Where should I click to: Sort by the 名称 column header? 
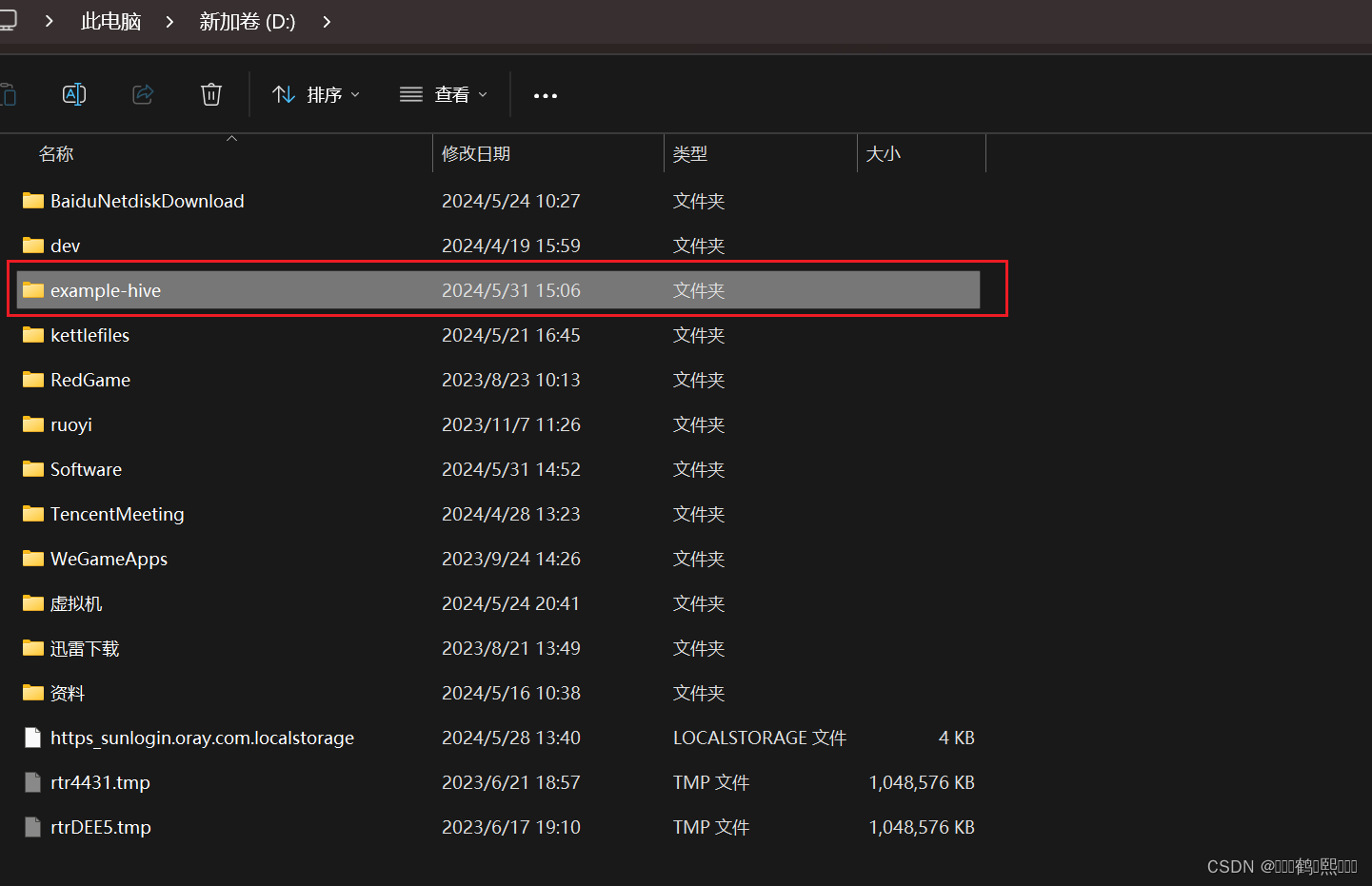(56, 154)
